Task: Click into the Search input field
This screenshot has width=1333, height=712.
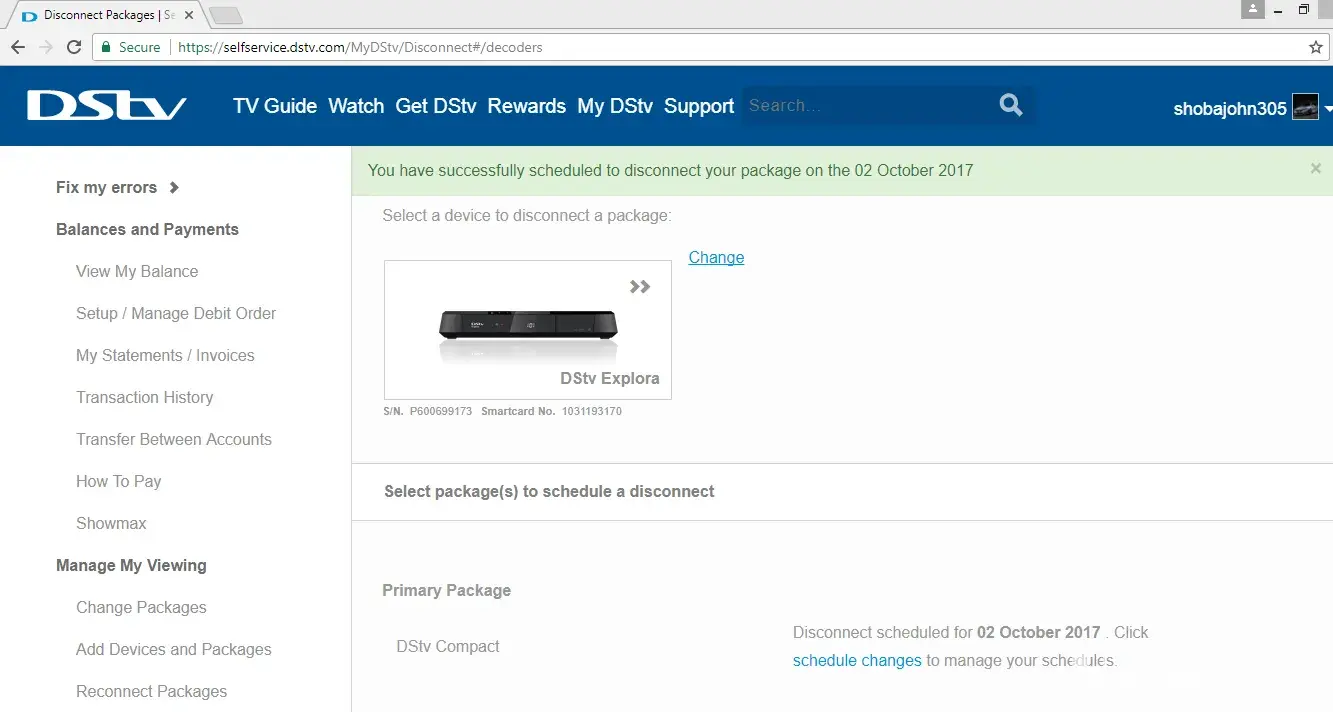Action: click(865, 105)
